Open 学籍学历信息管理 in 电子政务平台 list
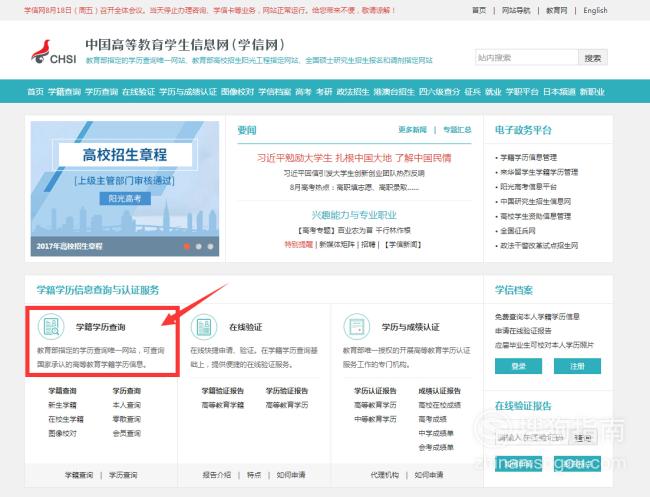 pyautogui.click(x=529, y=158)
